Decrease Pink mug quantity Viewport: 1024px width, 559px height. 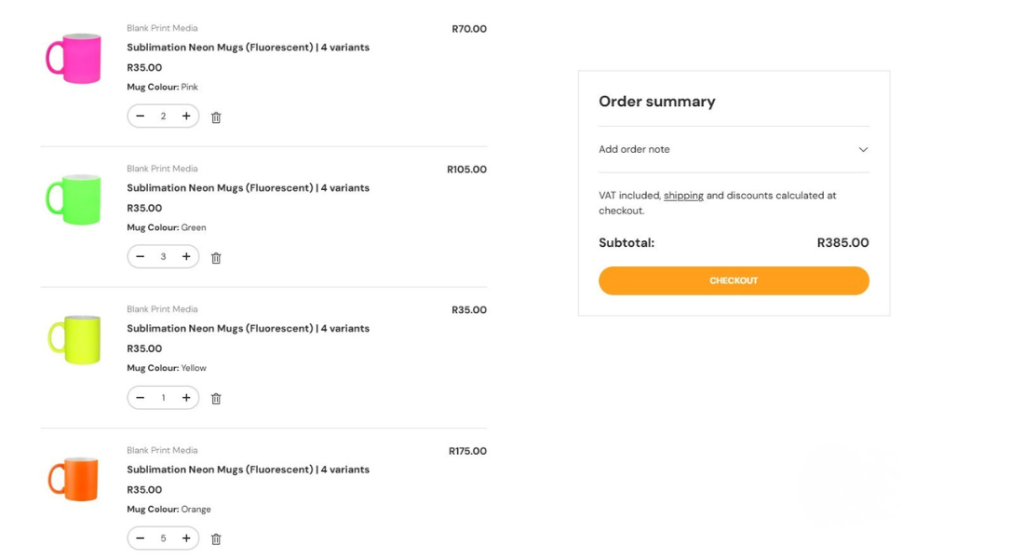[140, 116]
